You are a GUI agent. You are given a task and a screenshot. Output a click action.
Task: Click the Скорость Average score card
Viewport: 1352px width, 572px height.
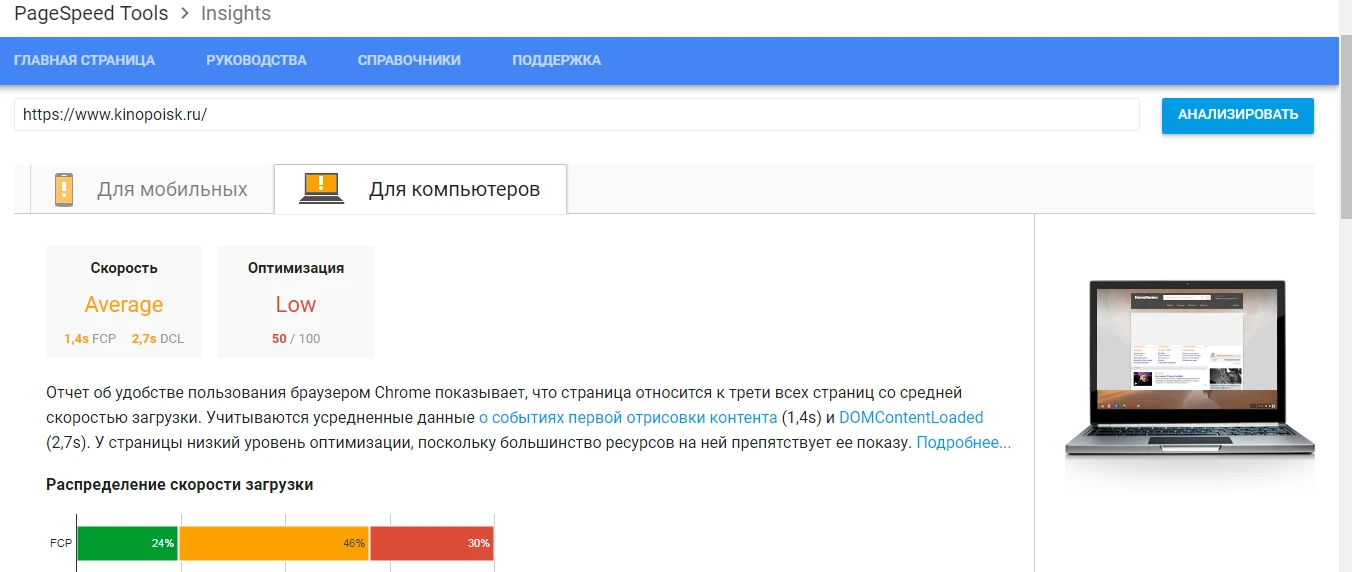click(x=124, y=302)
